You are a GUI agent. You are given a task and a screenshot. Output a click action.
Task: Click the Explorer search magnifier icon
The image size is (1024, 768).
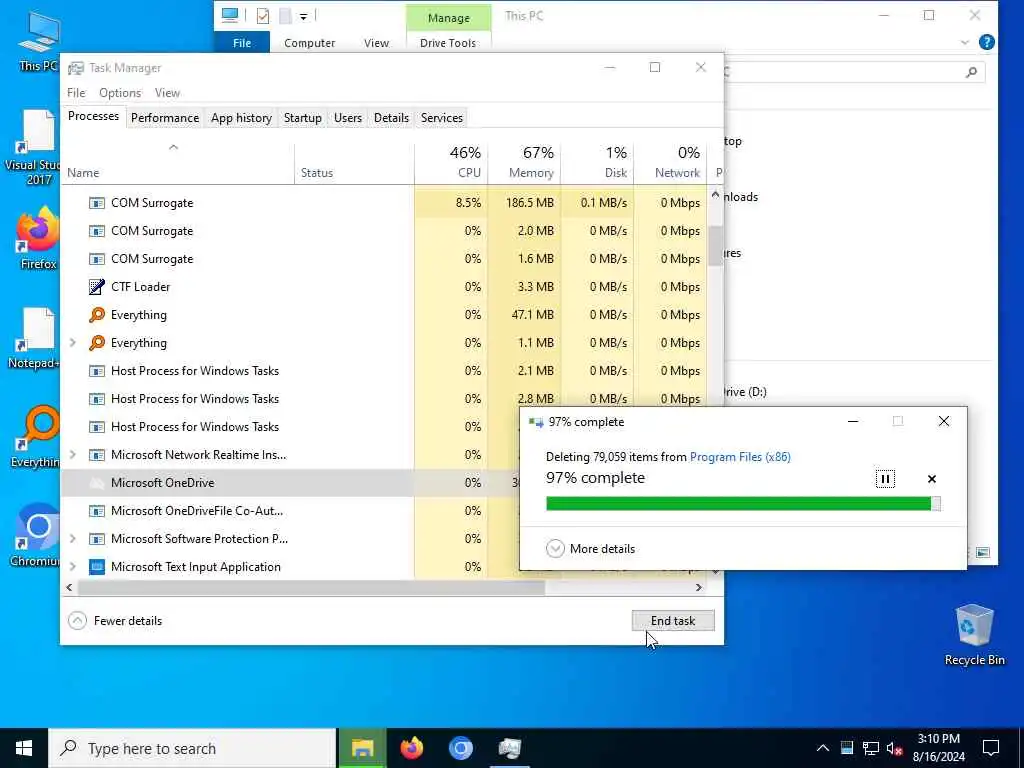[971, 72]
